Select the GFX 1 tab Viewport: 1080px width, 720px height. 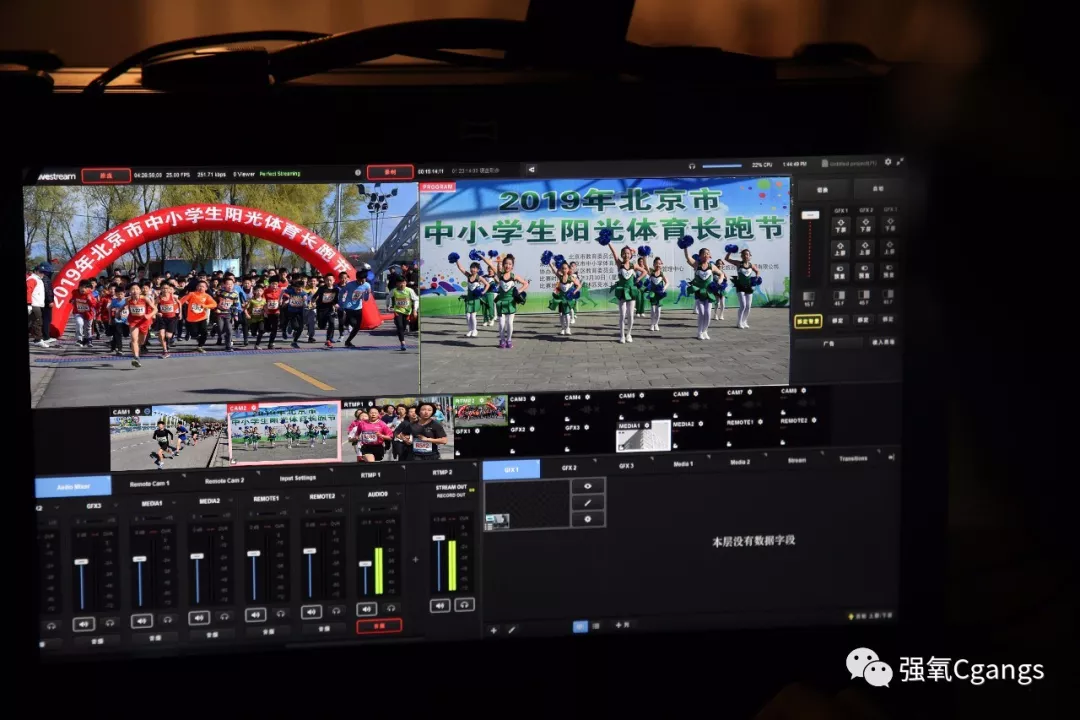tap(511, 469)
